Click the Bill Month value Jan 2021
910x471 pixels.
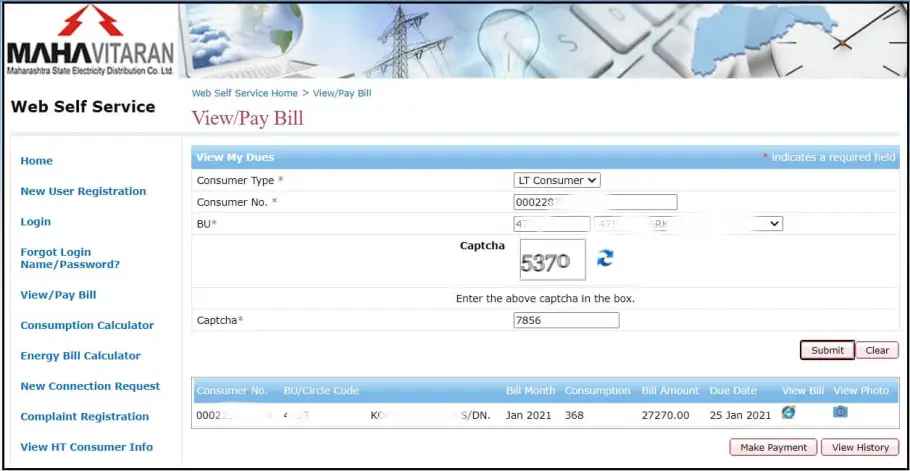pos(531,415)
